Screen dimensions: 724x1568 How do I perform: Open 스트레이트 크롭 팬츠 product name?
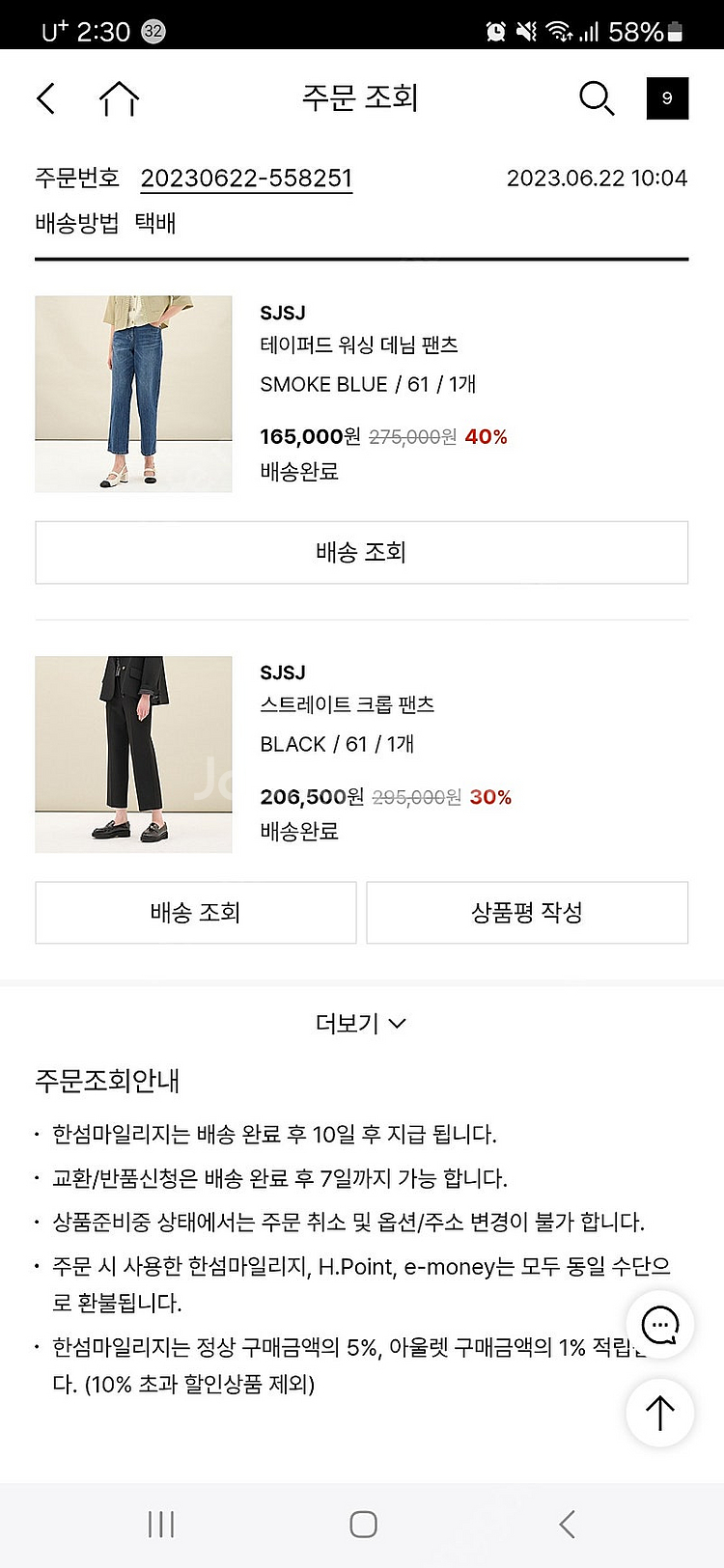pyautogui.click(x=348, y=704)
